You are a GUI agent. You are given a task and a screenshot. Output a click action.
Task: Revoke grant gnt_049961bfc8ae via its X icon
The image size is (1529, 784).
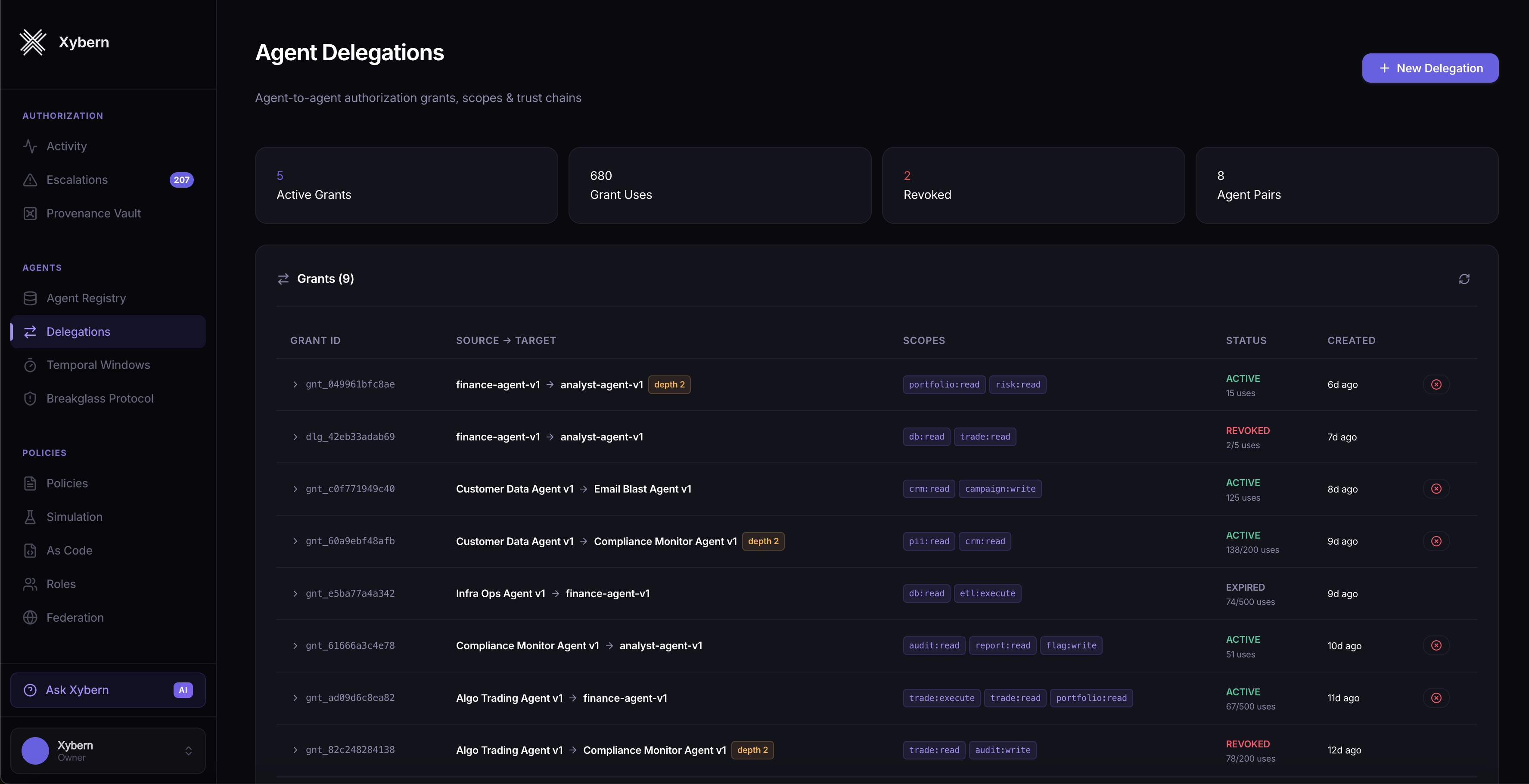[1436, 384]
